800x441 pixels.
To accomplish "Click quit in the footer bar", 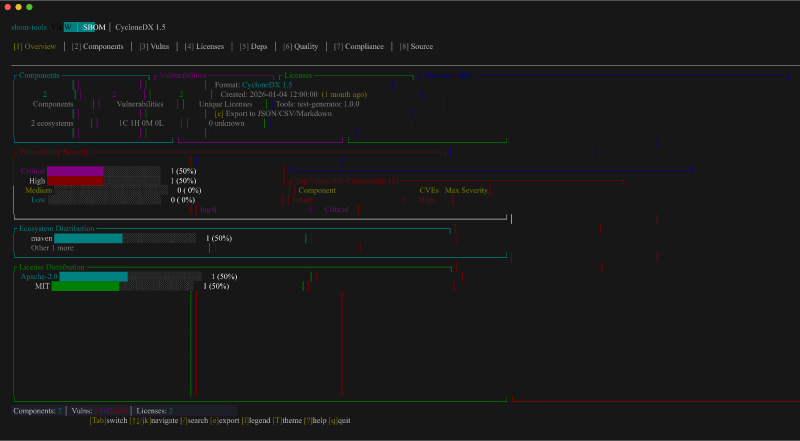I will pyautogui.click(x=340, y=421).
